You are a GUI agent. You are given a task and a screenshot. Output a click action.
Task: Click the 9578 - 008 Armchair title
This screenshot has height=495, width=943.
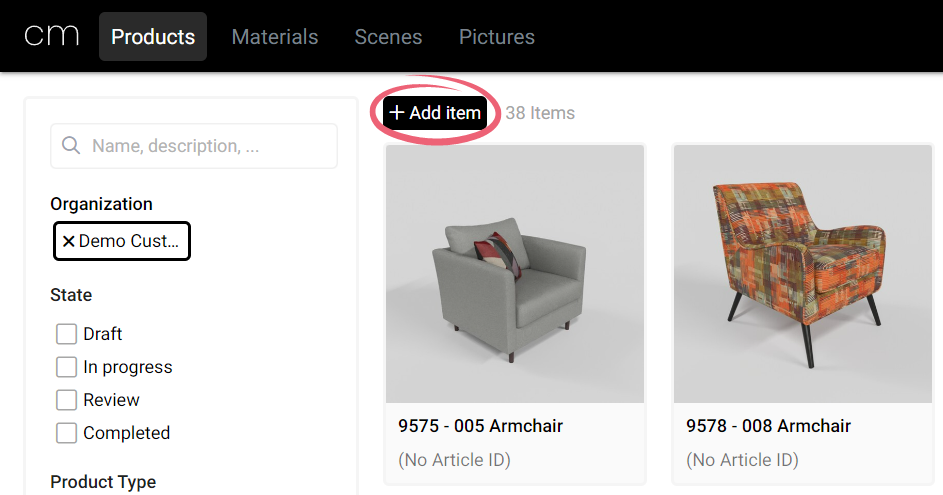click(768, 426)
